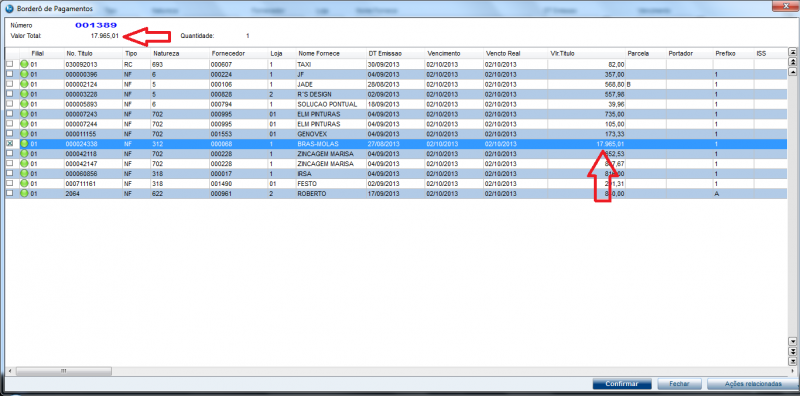Tick the checkbox for the ROBERTO row
This screenshot has height=396, width=800.
[10, 193]
